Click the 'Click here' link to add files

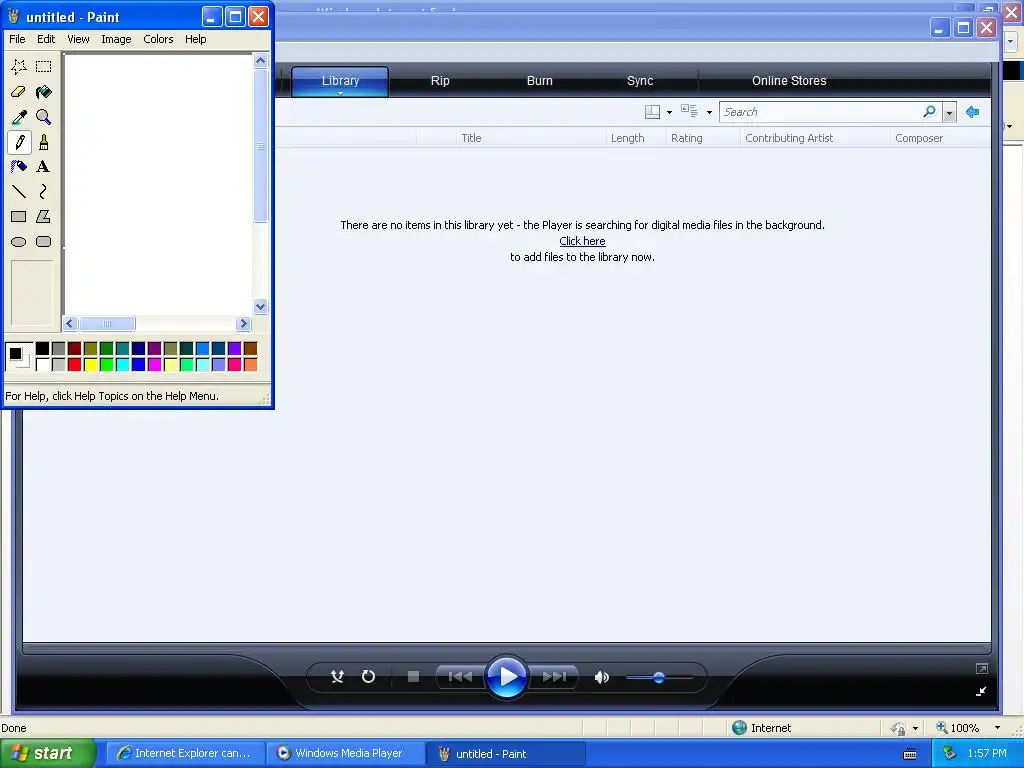(583, 241)
